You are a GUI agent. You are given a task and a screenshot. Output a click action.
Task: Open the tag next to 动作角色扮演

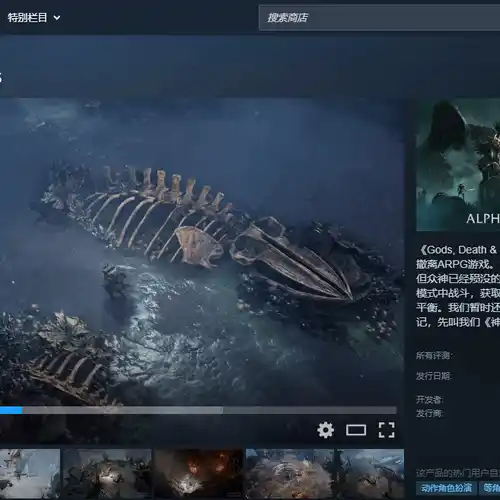490,488
